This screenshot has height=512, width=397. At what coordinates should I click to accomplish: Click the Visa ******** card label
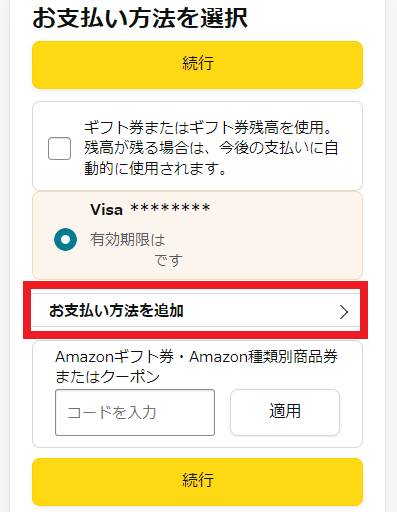pos(150,209)
